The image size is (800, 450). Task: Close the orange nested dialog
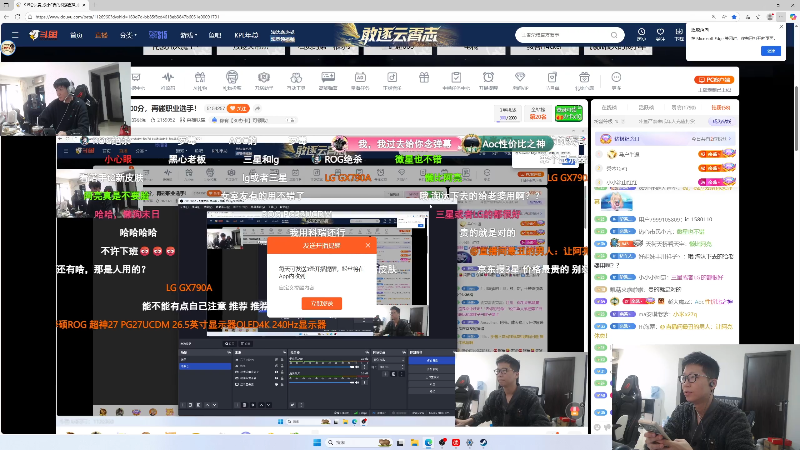click(x=368, y=245)
